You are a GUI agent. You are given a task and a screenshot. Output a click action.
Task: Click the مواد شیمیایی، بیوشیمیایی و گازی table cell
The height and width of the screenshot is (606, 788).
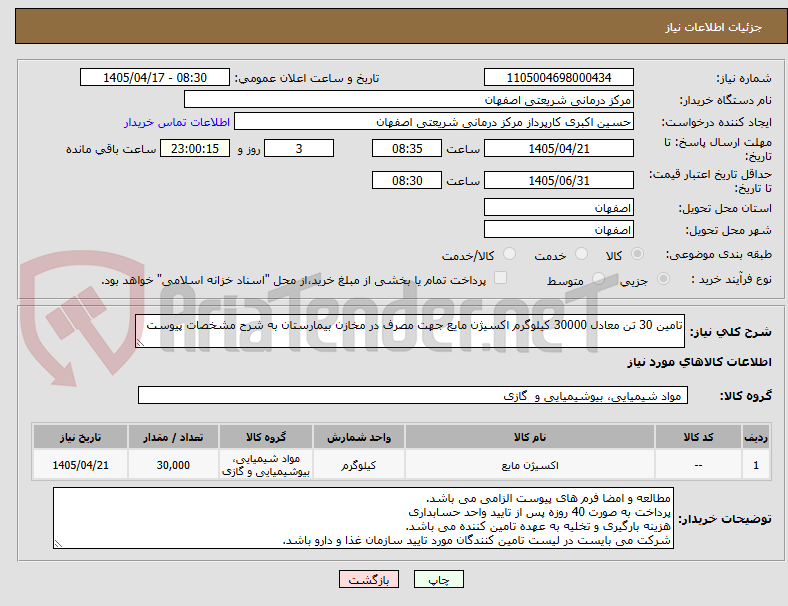pos(266,465)
